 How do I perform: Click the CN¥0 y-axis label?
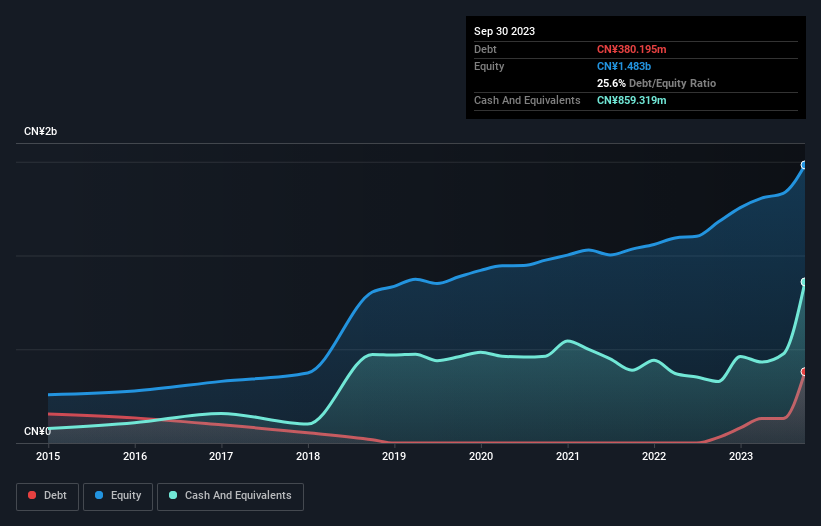37,431
